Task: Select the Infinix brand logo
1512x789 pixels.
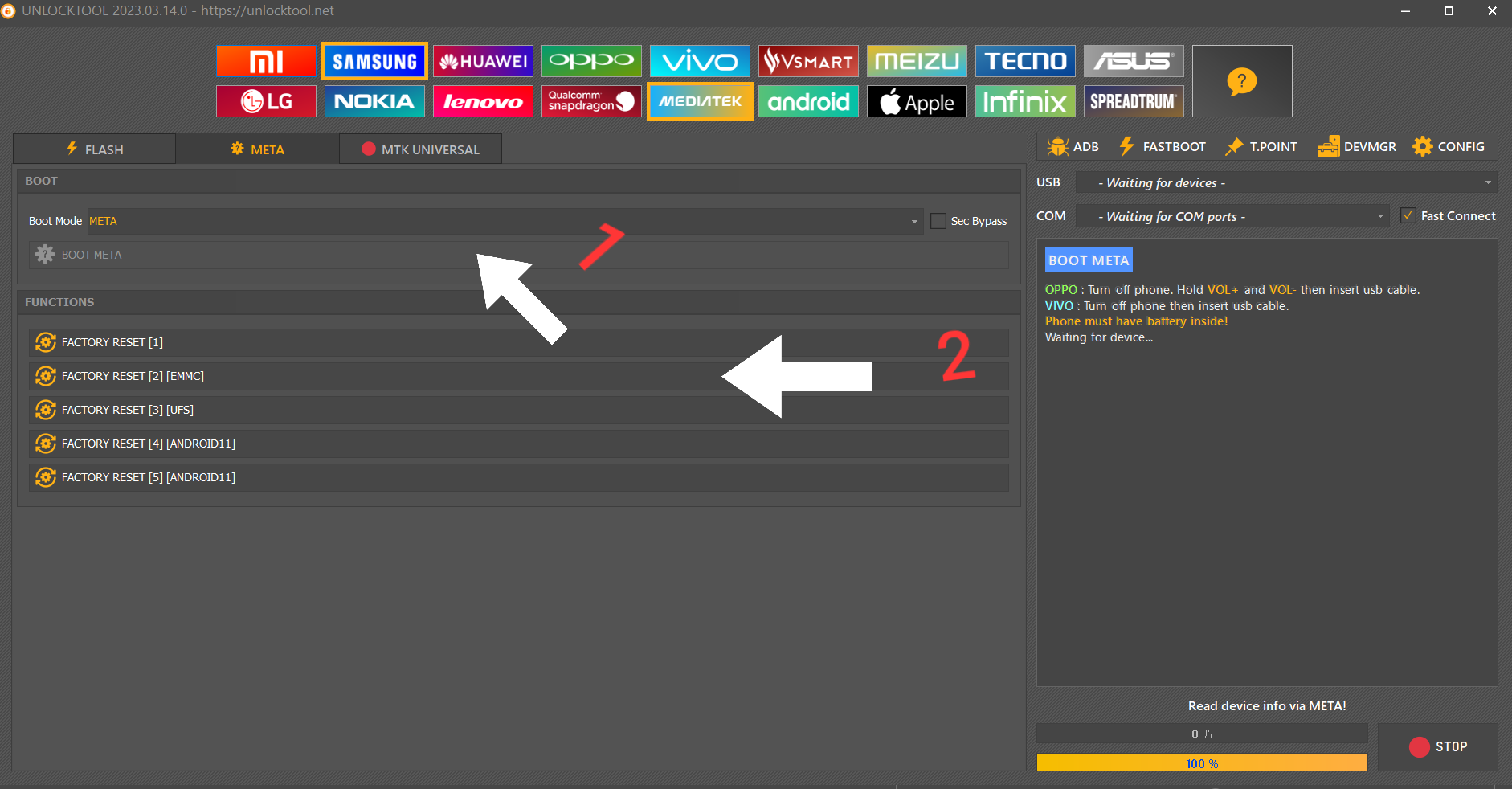Action: (1025, 101)
